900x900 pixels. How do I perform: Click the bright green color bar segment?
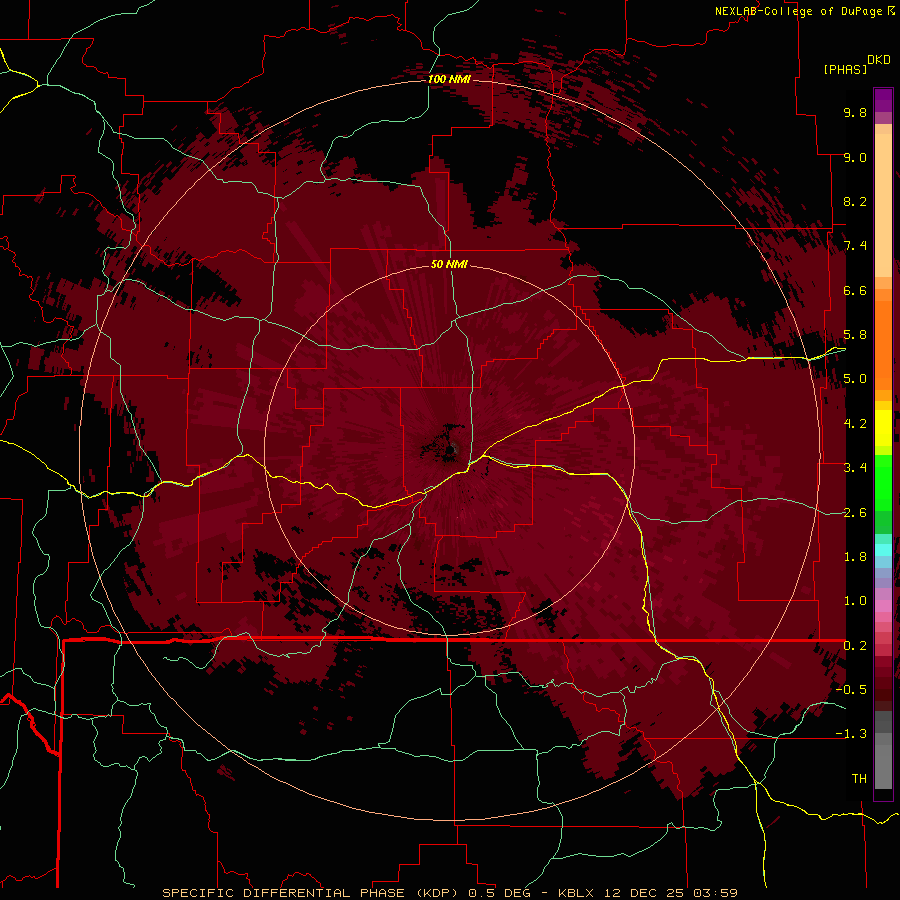(883, 483)
